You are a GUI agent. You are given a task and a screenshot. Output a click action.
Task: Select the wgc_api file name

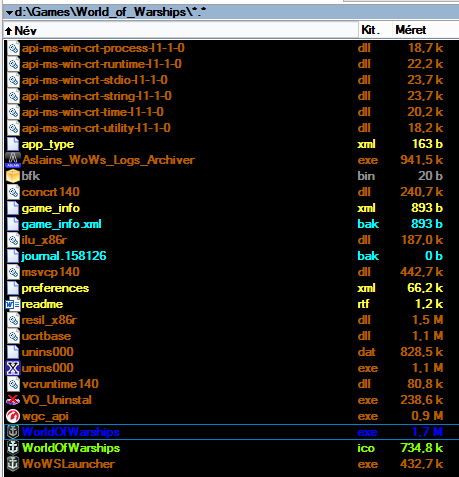45,416
